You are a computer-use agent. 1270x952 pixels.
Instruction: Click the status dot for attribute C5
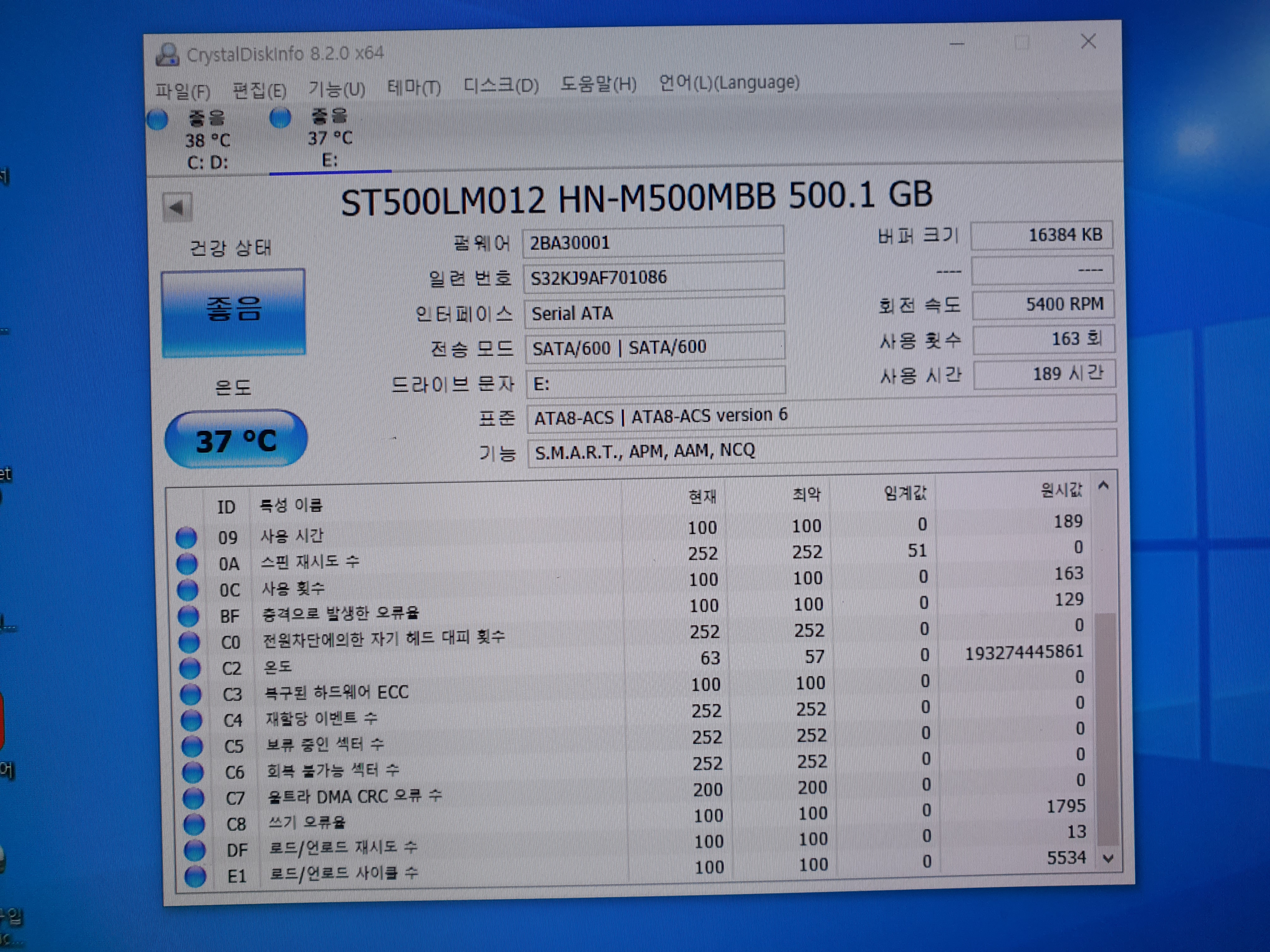192,746
